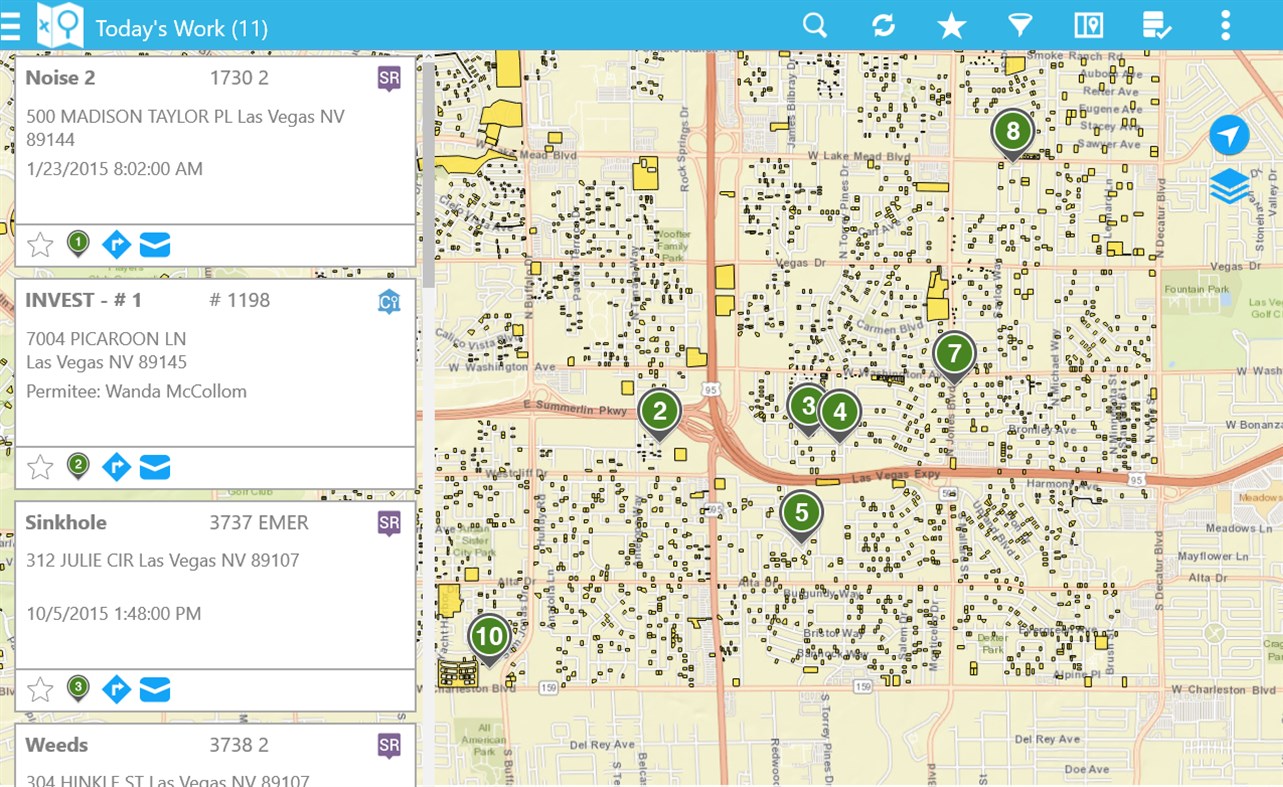The image size is (1283, 787).
Task: Toggle the split map panel view
Action: tap(1088, 25)
